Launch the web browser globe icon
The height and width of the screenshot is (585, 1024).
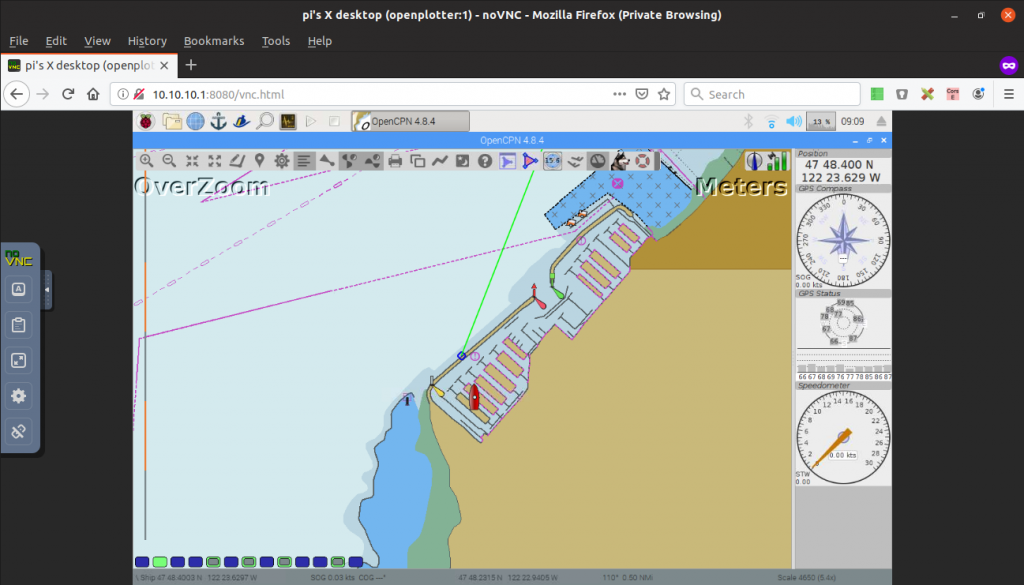pos(195,121)
